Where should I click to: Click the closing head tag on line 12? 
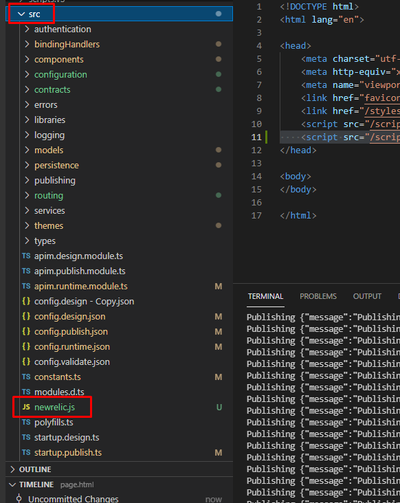298,150
